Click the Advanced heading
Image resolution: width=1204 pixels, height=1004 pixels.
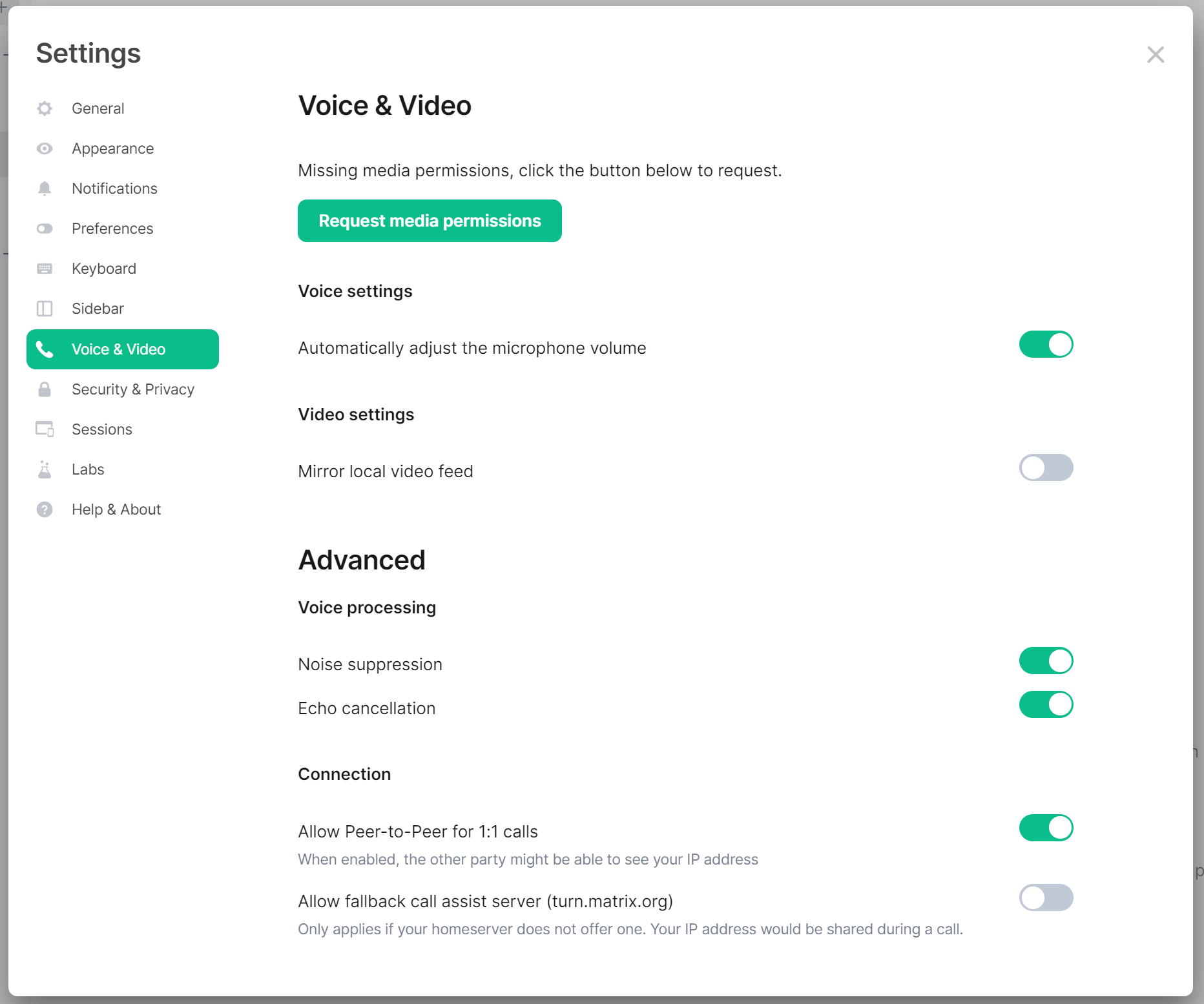tap(362, 560)
